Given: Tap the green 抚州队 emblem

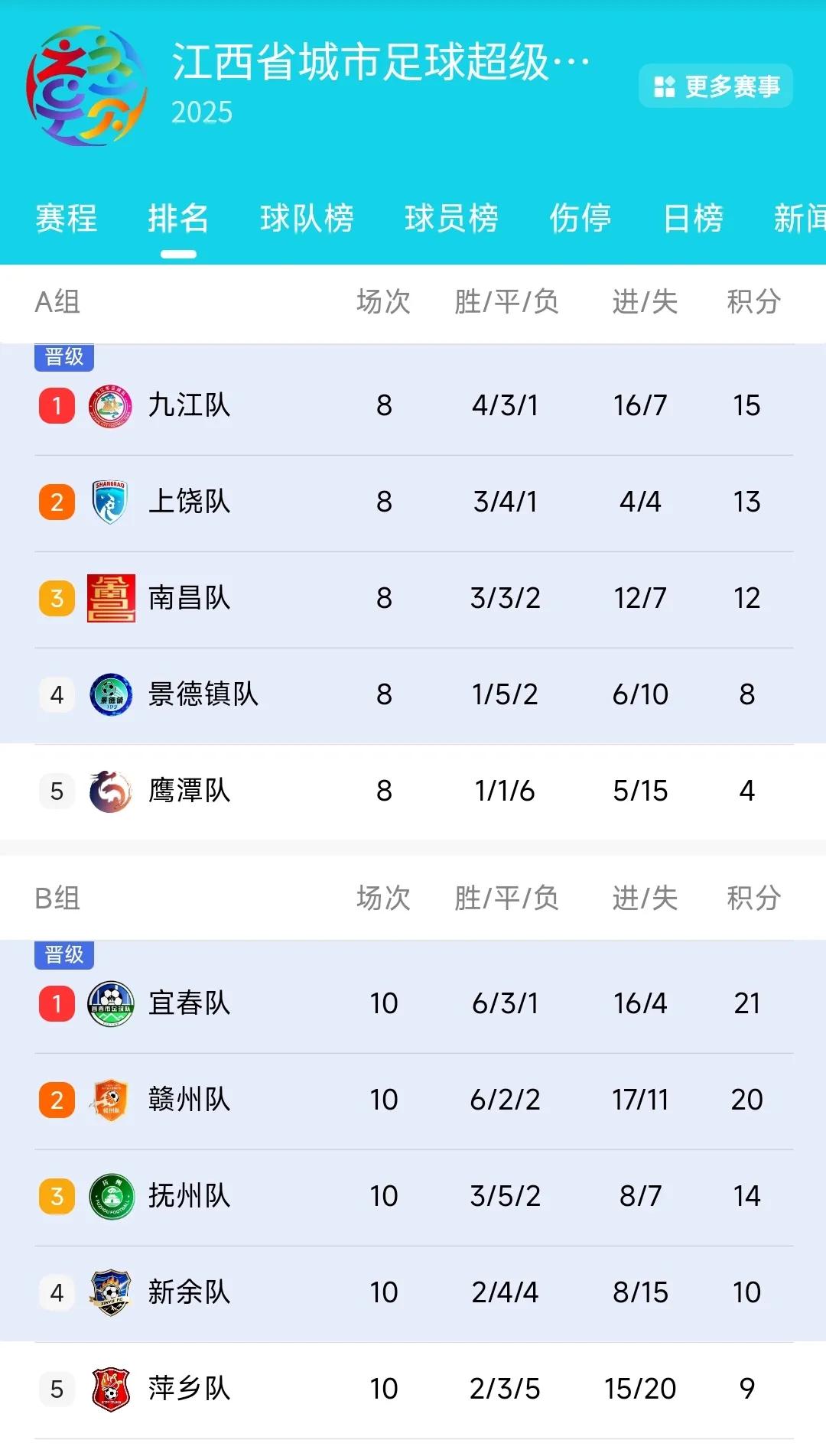Looking at the screenshot, I should (x=111, y=1196).
